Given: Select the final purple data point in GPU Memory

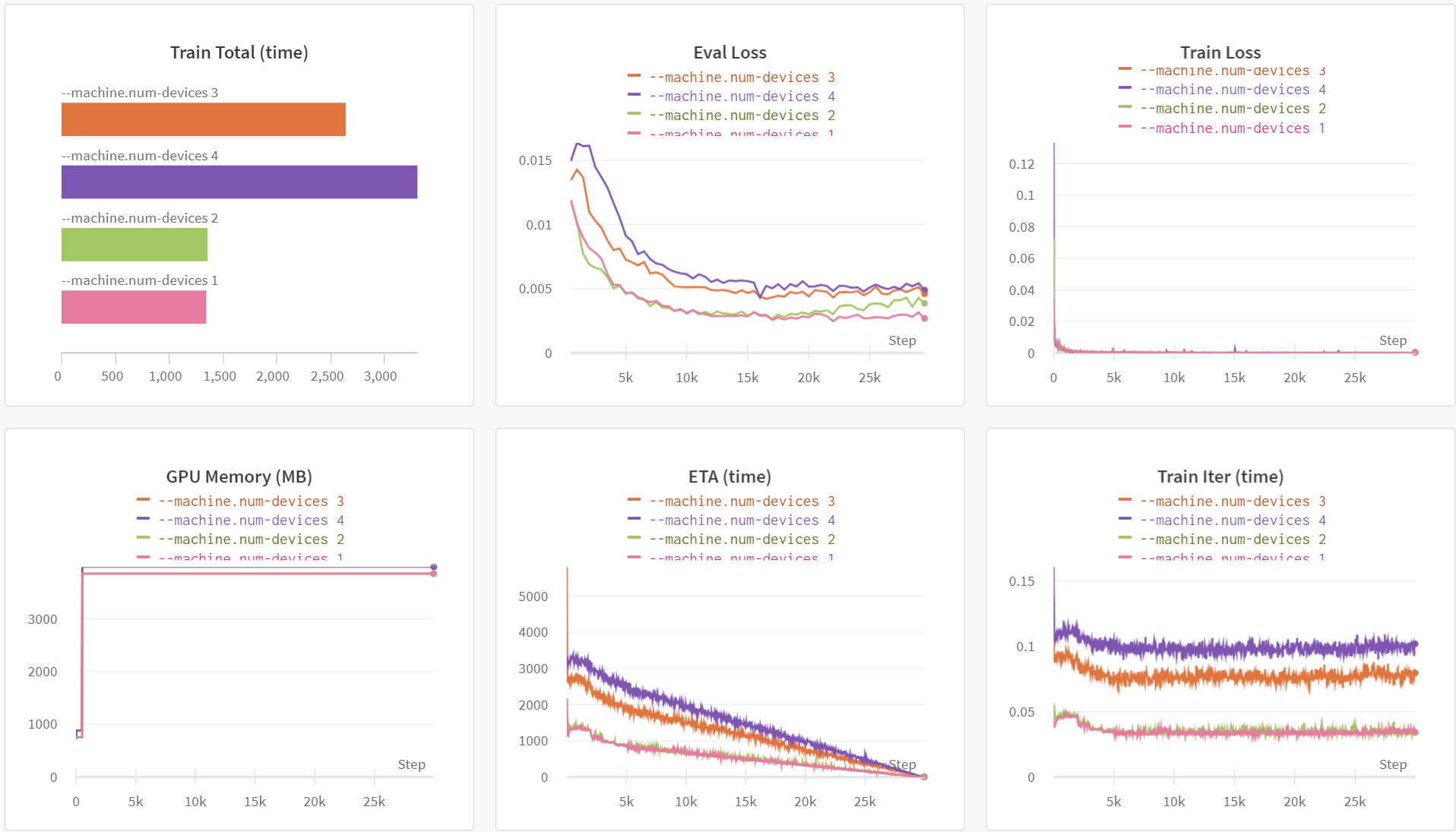Looking at the screenshot, I should coord(434,566).
